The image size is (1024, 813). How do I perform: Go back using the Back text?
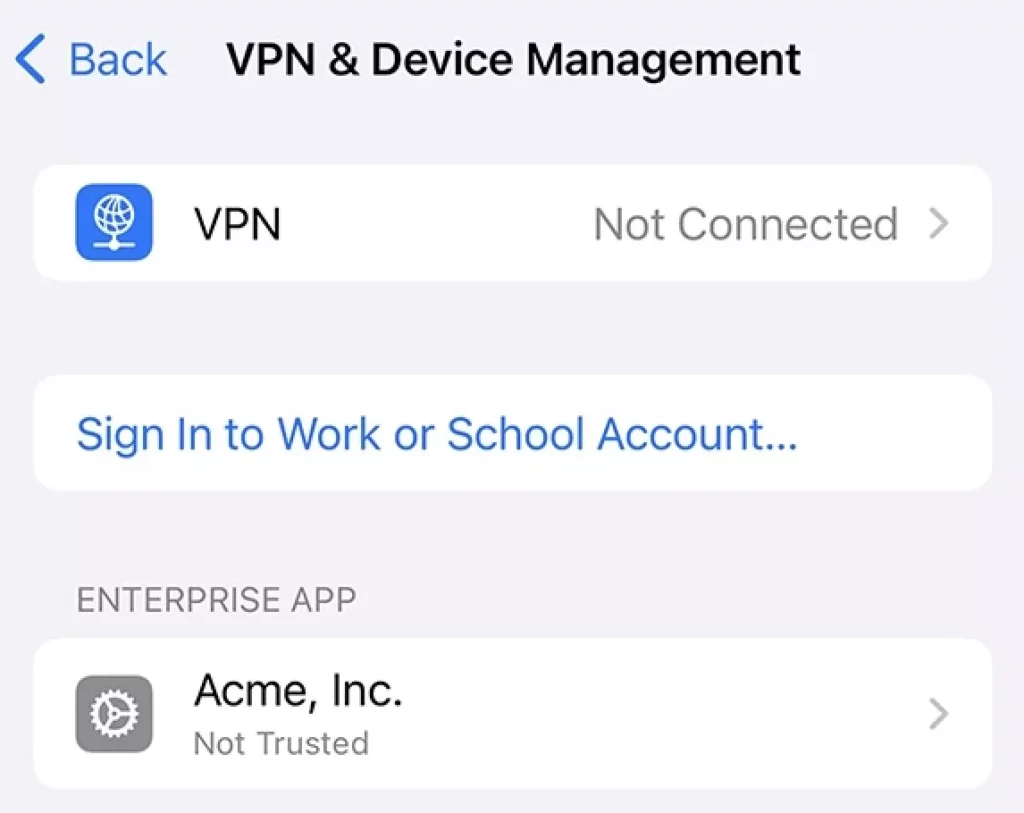(117, 59)
